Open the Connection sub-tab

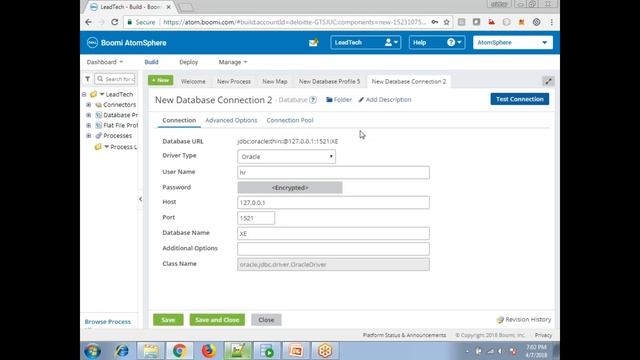point(179,120)
